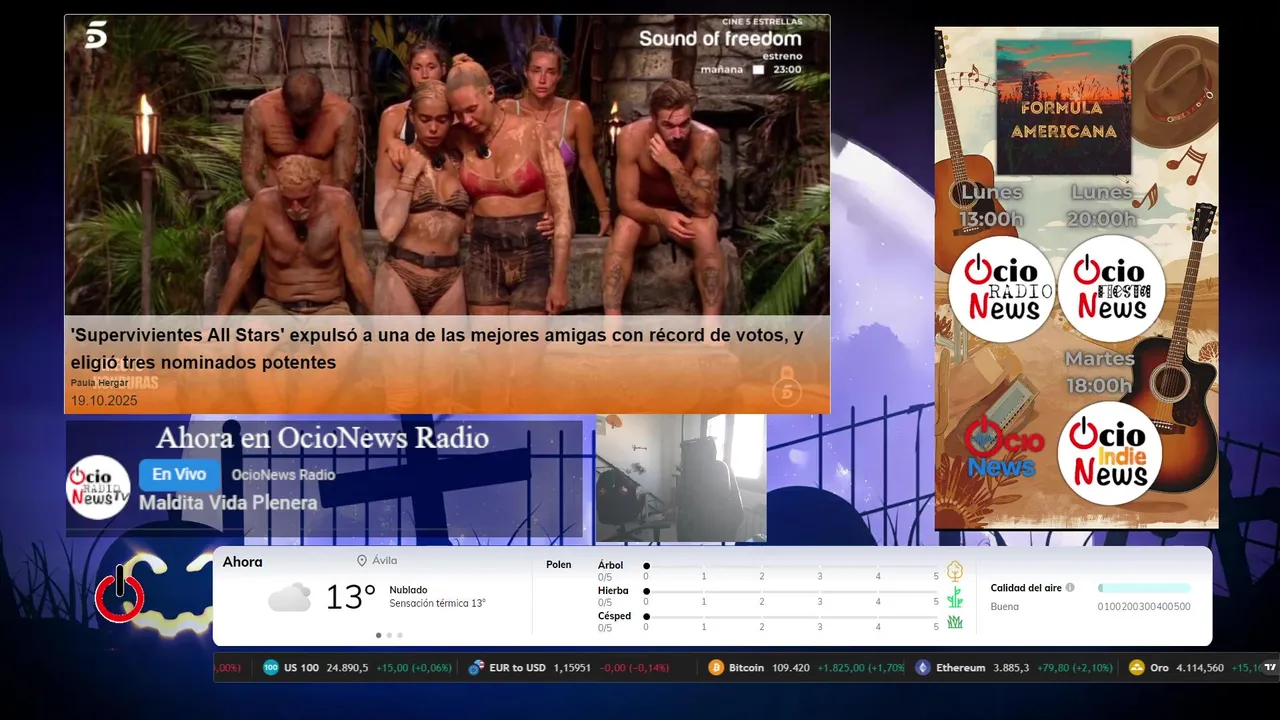The height and width of the screenshot is (720, 1280).
Task: Click the tree icon of Árbol row
Action: pos(955,571)
